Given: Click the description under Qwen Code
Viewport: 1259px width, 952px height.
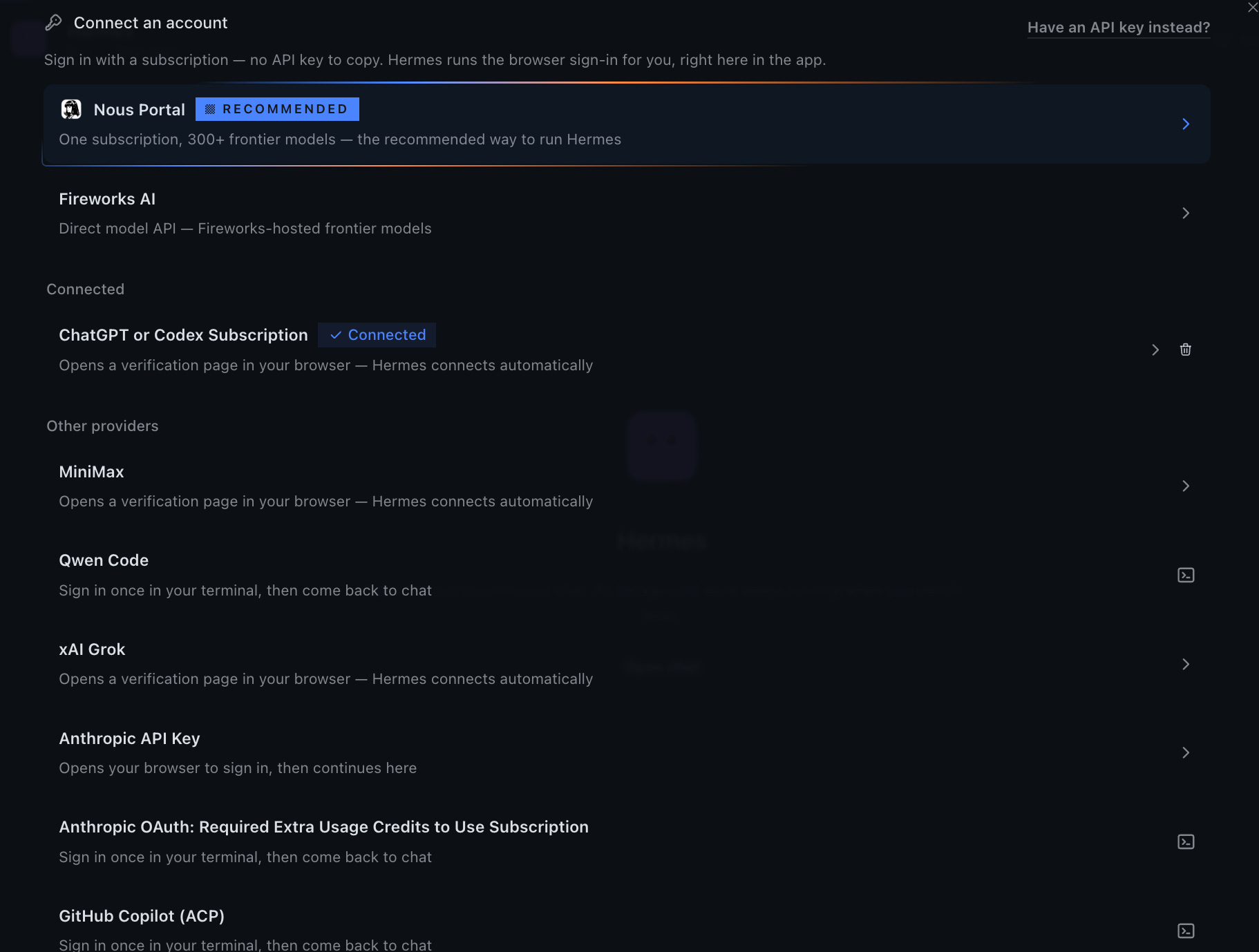Looking at the screenshot, I should [x=245, y=591].
